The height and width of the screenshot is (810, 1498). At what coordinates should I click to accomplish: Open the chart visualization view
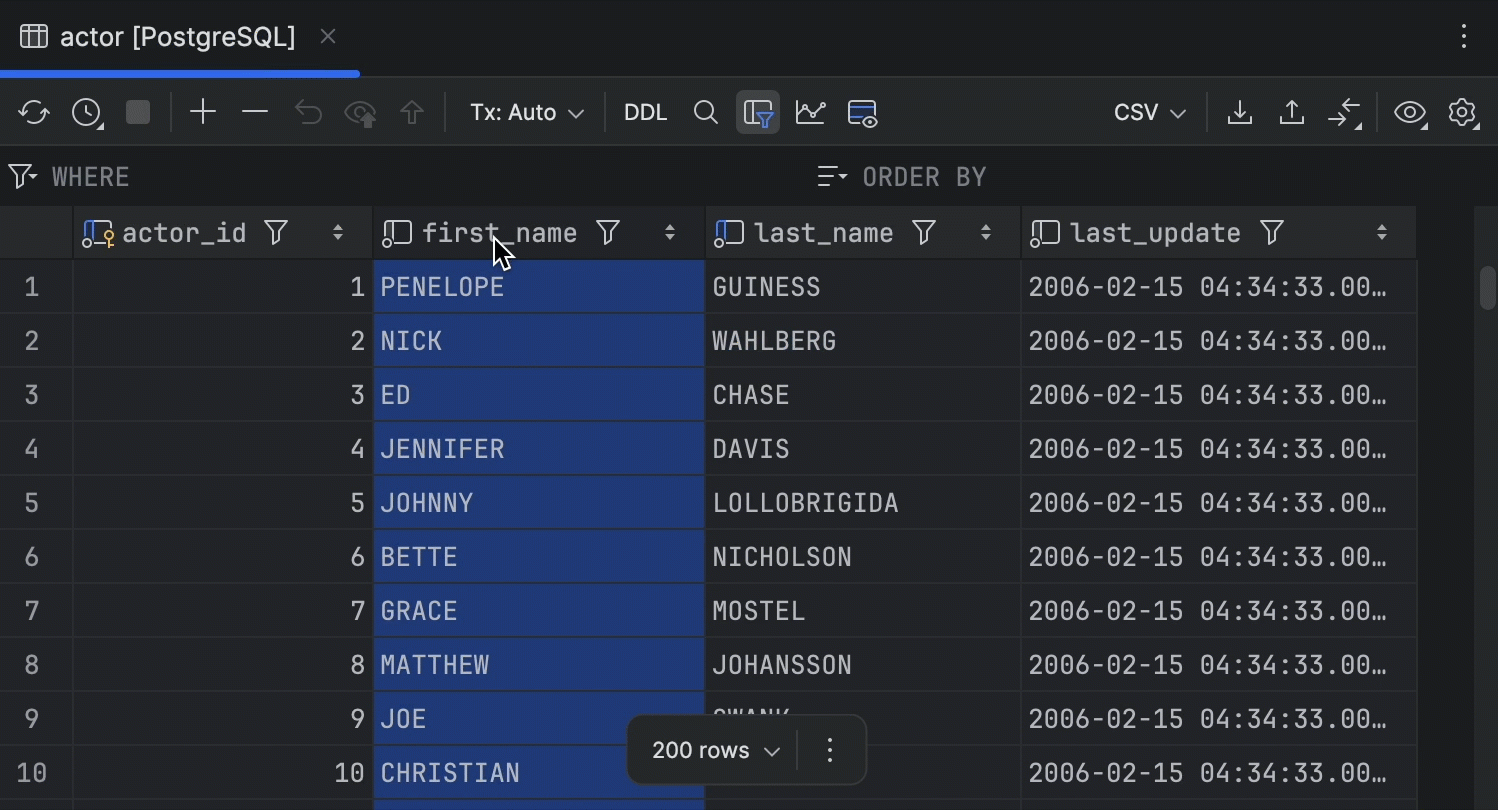[x=810, y=112]
